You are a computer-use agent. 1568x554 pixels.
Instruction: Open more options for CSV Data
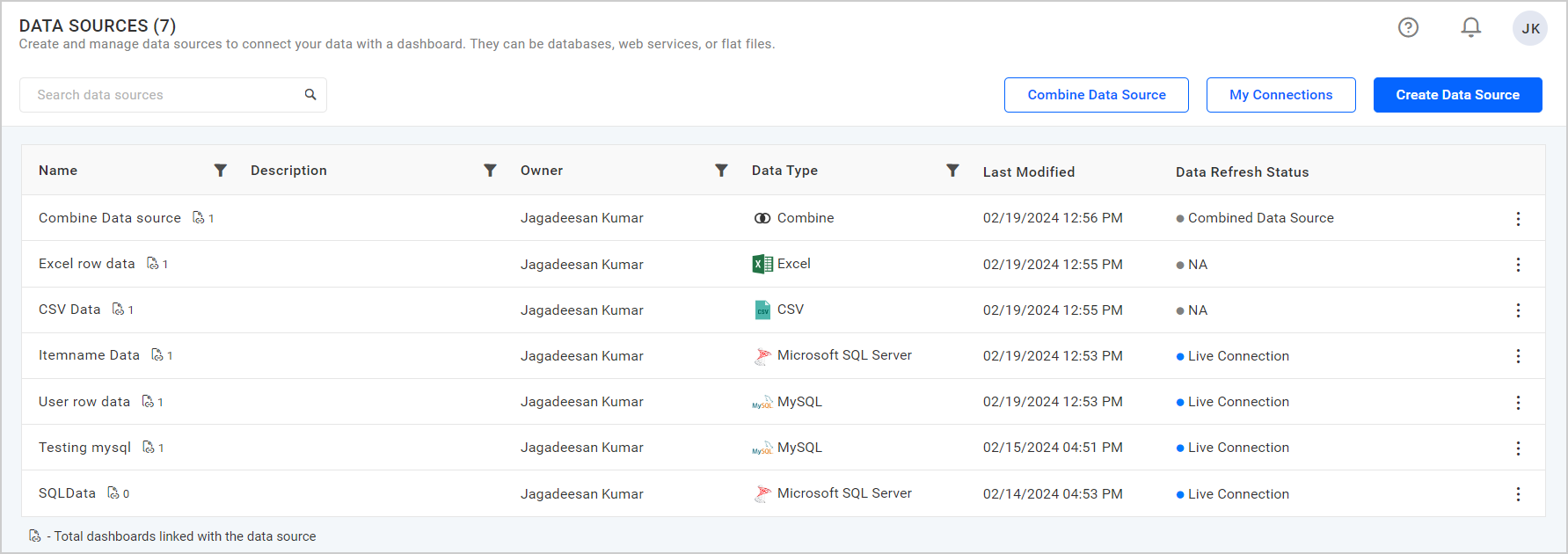pos(1518,310)
